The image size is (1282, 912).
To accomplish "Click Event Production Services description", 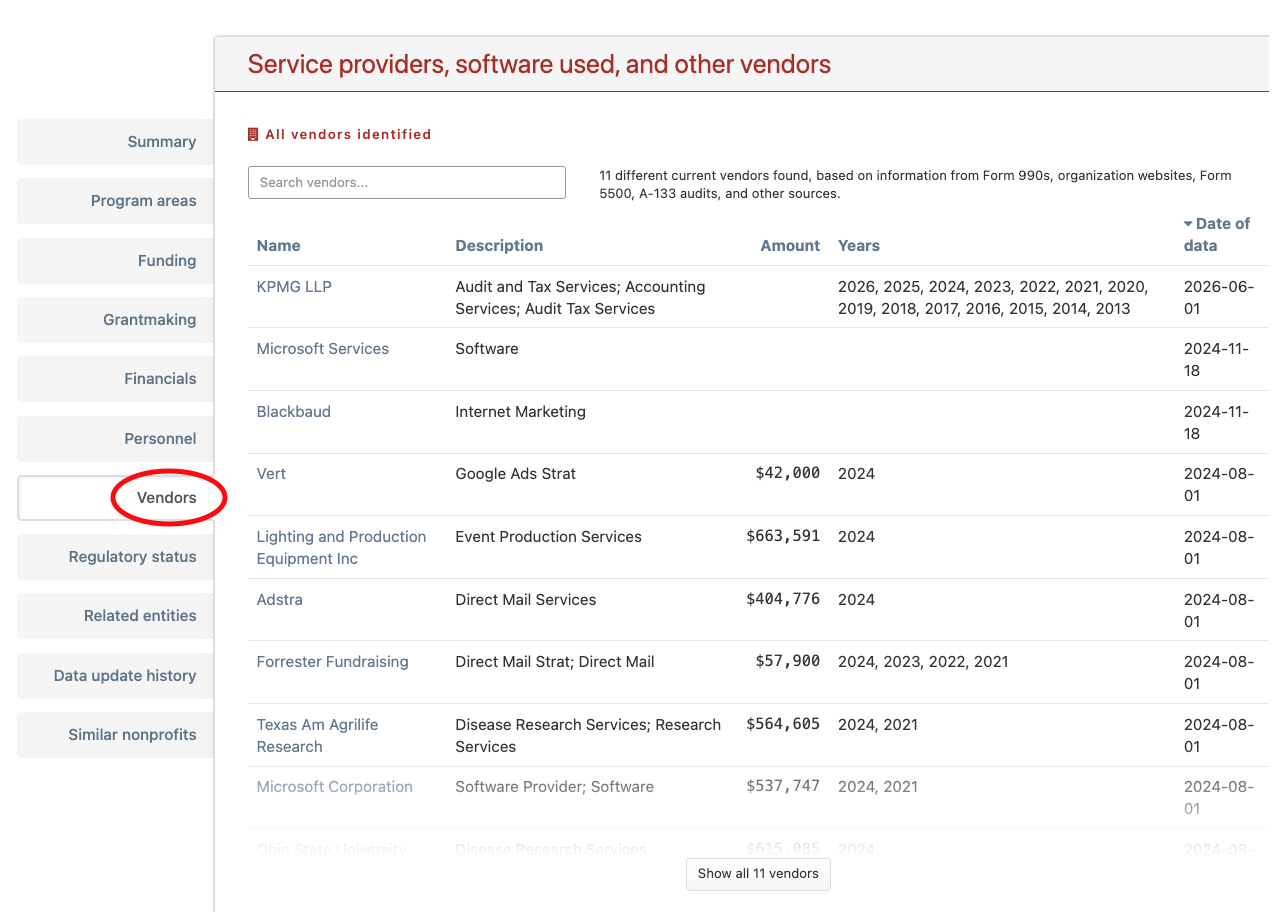I will pyautogui.click(x=549, y=537).
